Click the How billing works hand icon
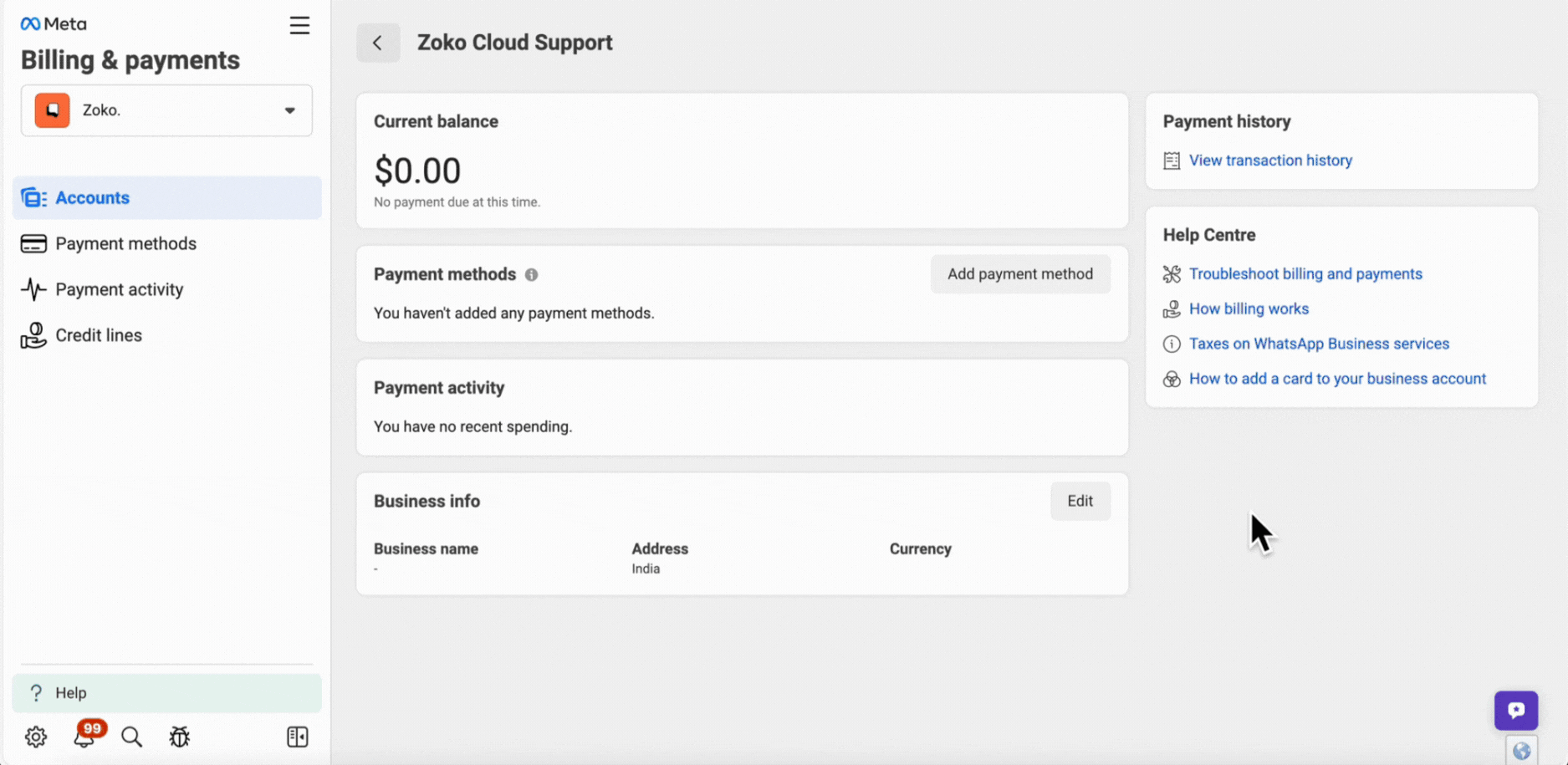The image size is (1568, 765). point(1172,309)
